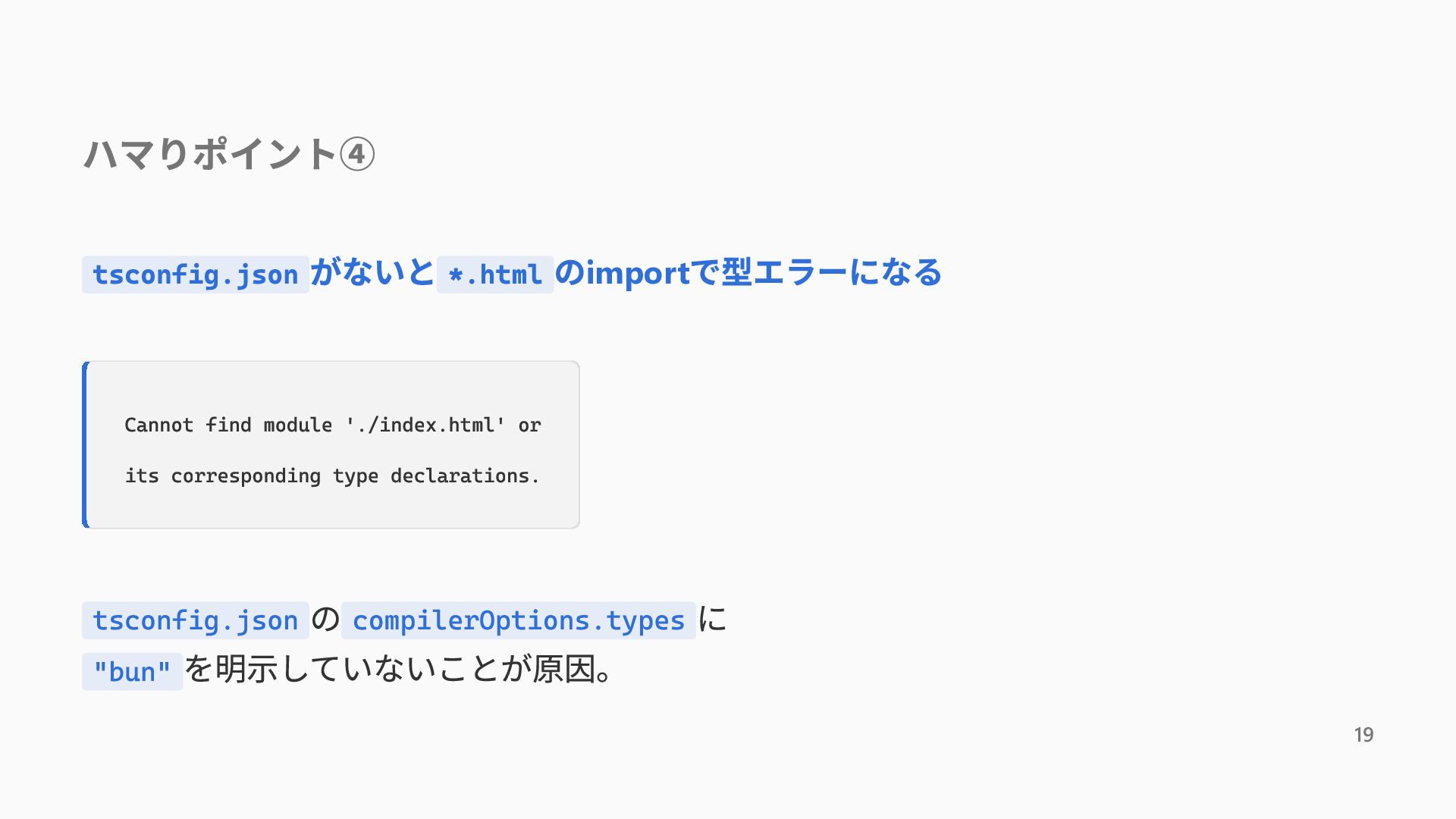Click the particle に after compilerOptions.types
This screenshot has height=819, width=1456.
tap(713, 620)
